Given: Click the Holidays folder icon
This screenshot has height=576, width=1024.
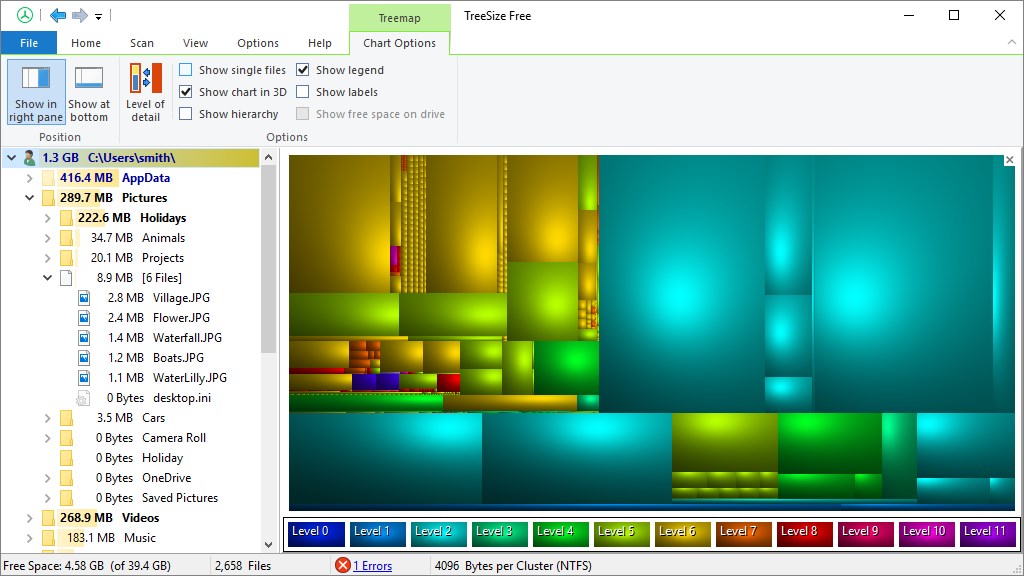Looking at the screenshot, I should coord(66,217).
